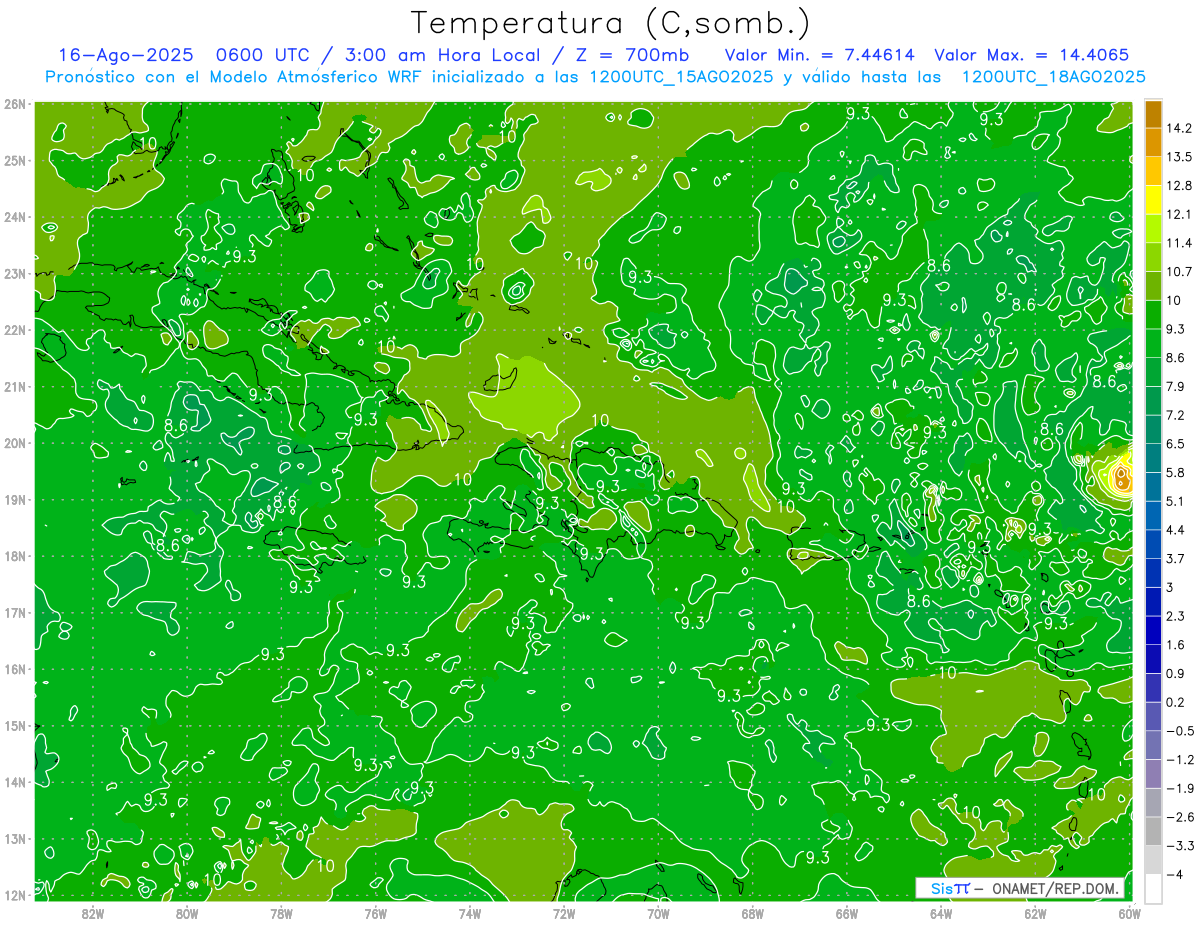Click the 5.8 value on the color scale

point(1174,472)
